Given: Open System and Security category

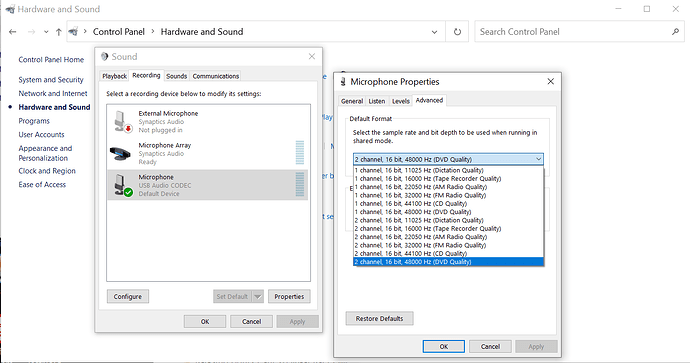Looking at the screenshot, I should [51, 80].
